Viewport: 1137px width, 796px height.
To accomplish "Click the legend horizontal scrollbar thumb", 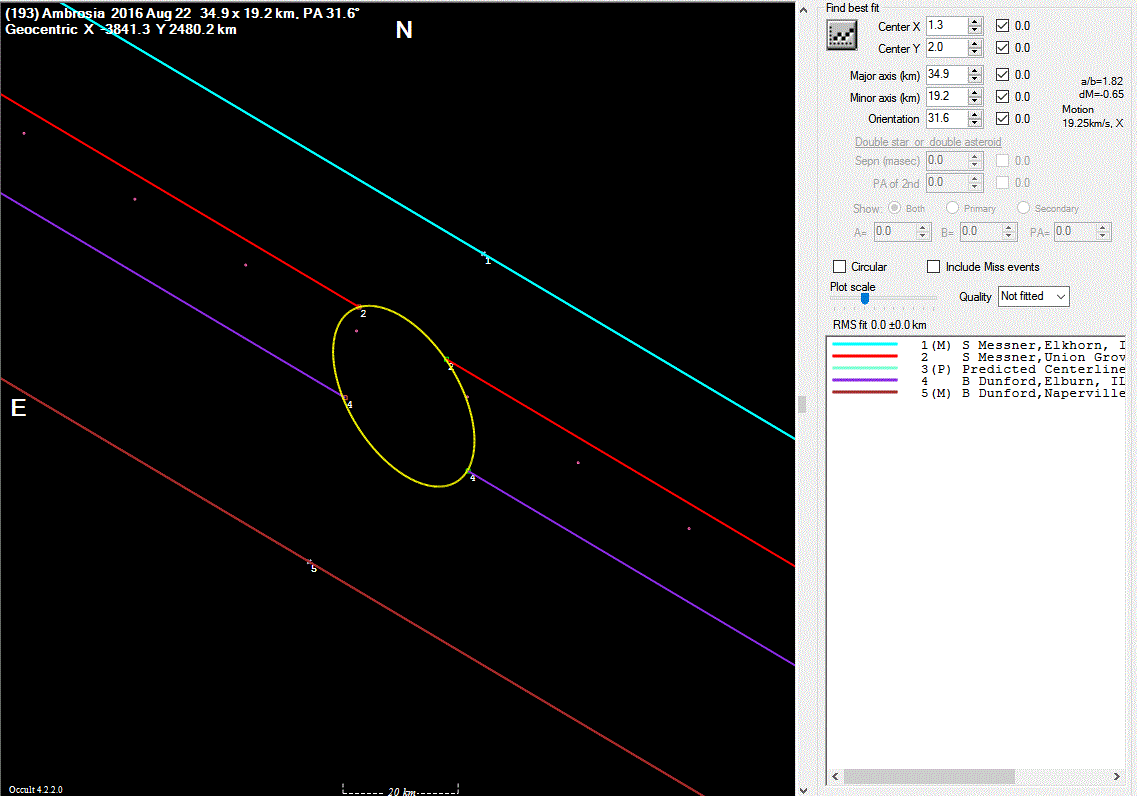I will coord(929,776).
